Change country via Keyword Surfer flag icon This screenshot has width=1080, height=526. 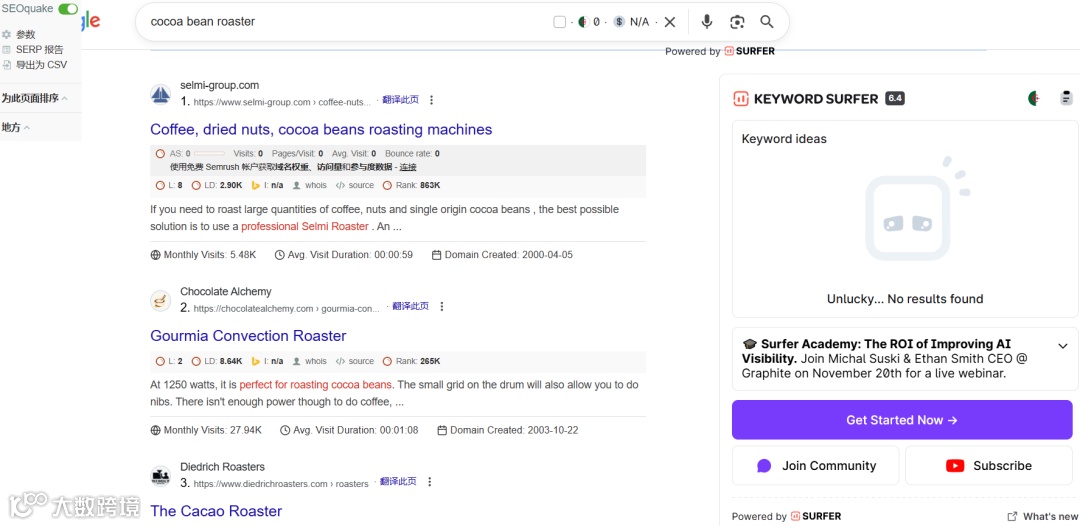pyautogui.click(x=1034, y=98)
